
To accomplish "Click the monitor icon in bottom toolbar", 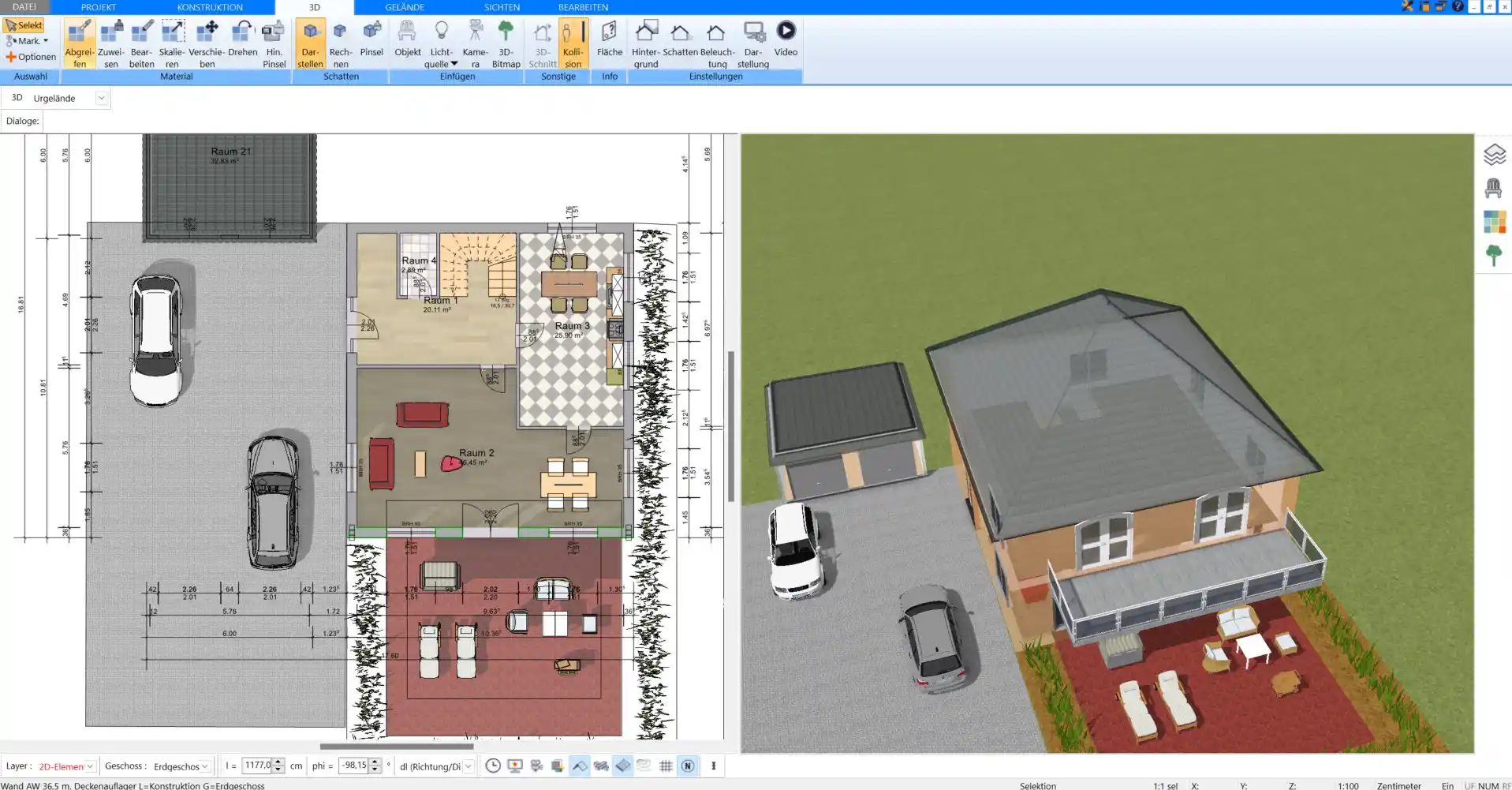I will [515, 766].
